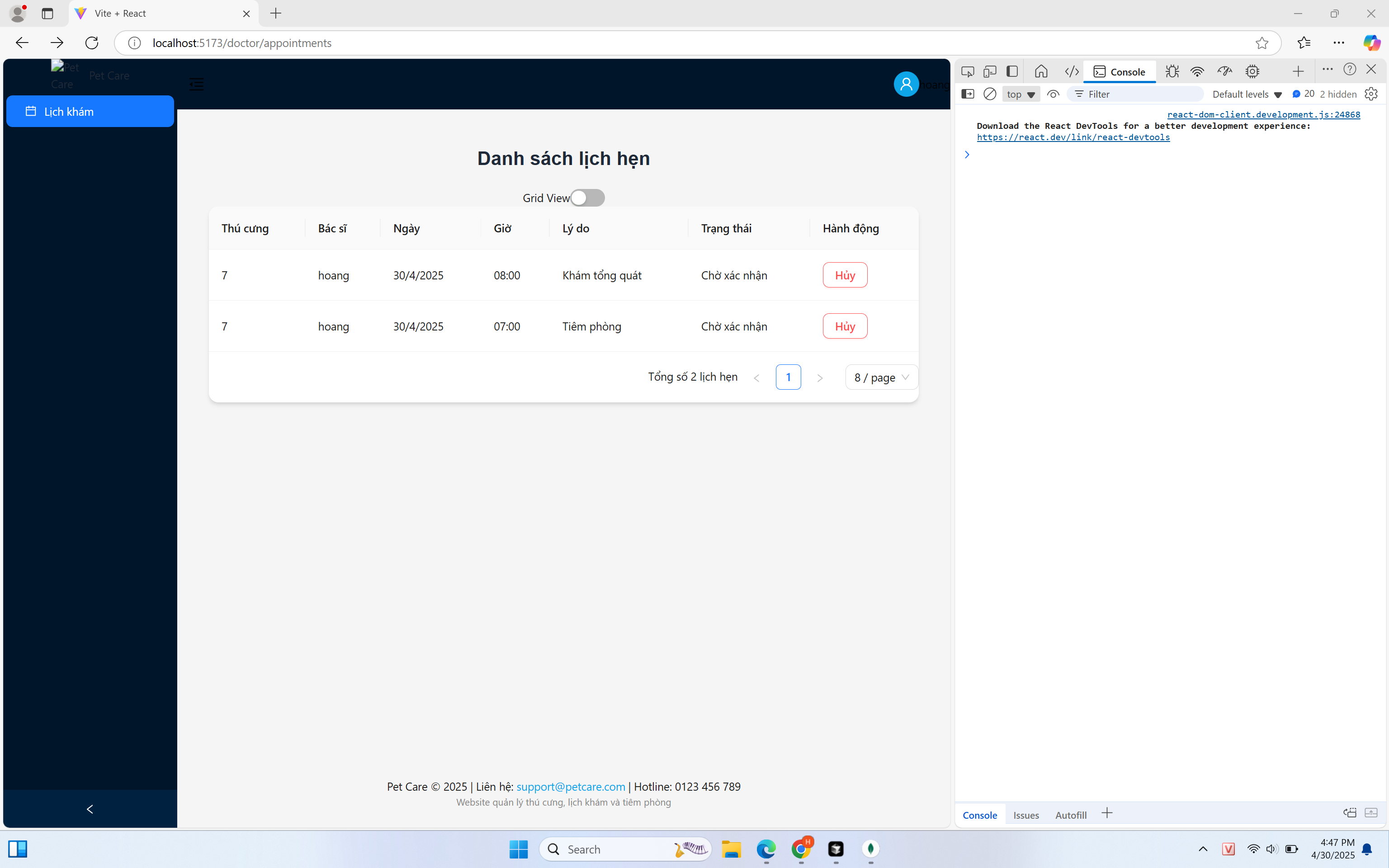The height and width of the screenshot is (868, 1389).
Task: Open Copilot in the browser
Action: (1371, 42)
